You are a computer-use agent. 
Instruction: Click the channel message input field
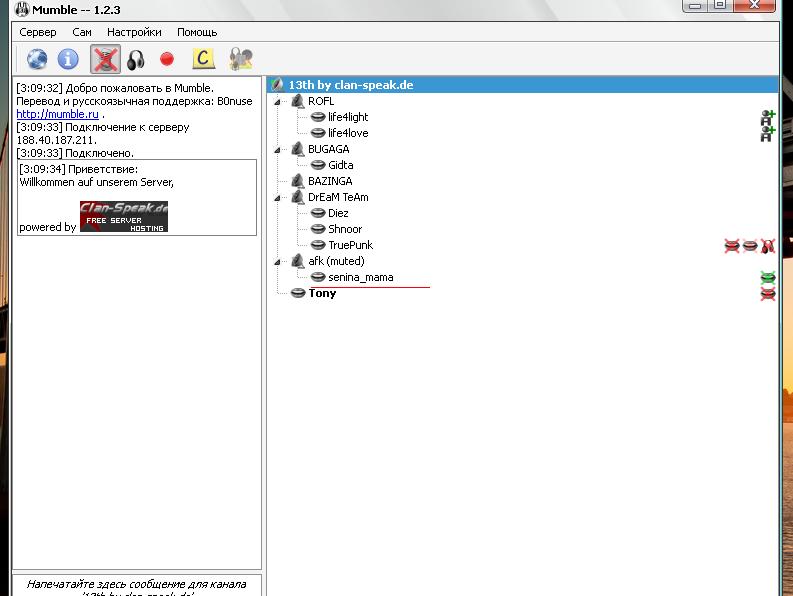click(137, 584)
